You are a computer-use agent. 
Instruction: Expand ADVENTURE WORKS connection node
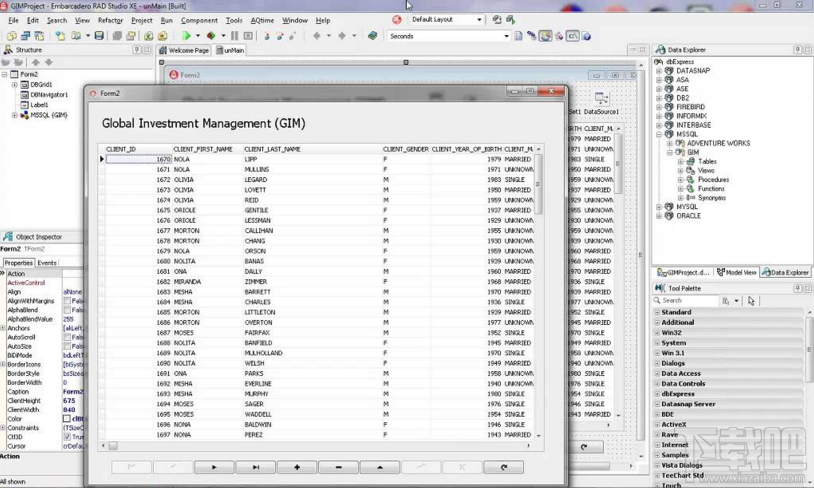[670, 143]
